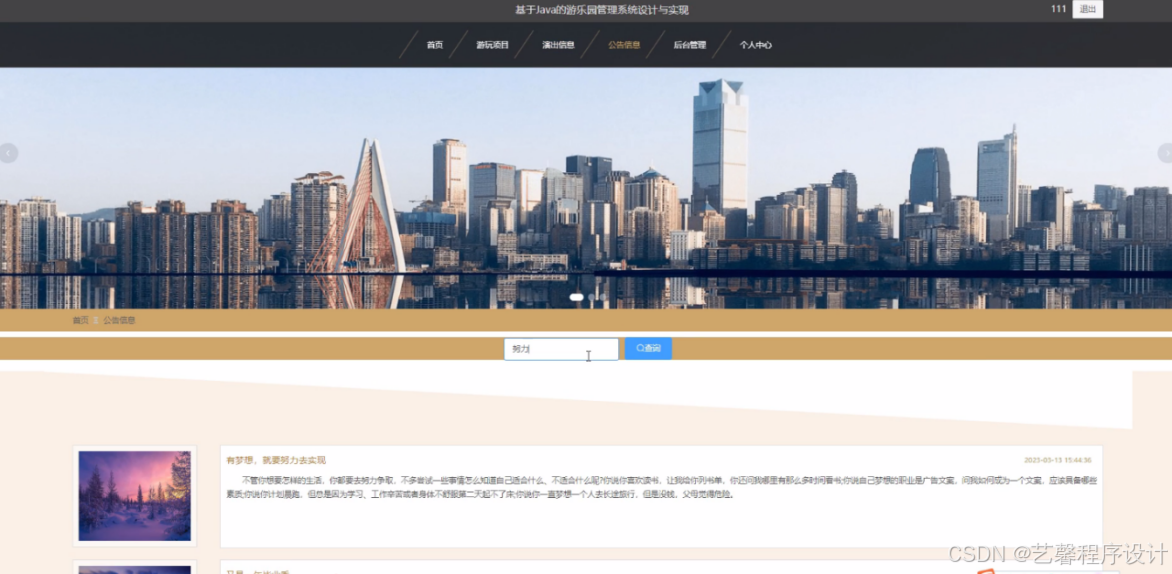Click the username 111 in header
This screenshot has width=1172, height=574.
click(1058, 9)
